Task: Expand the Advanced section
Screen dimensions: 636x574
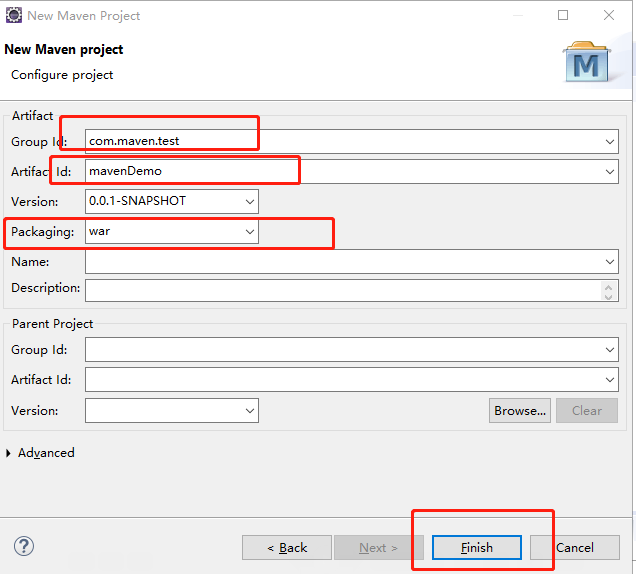Action: coord(8,453)
